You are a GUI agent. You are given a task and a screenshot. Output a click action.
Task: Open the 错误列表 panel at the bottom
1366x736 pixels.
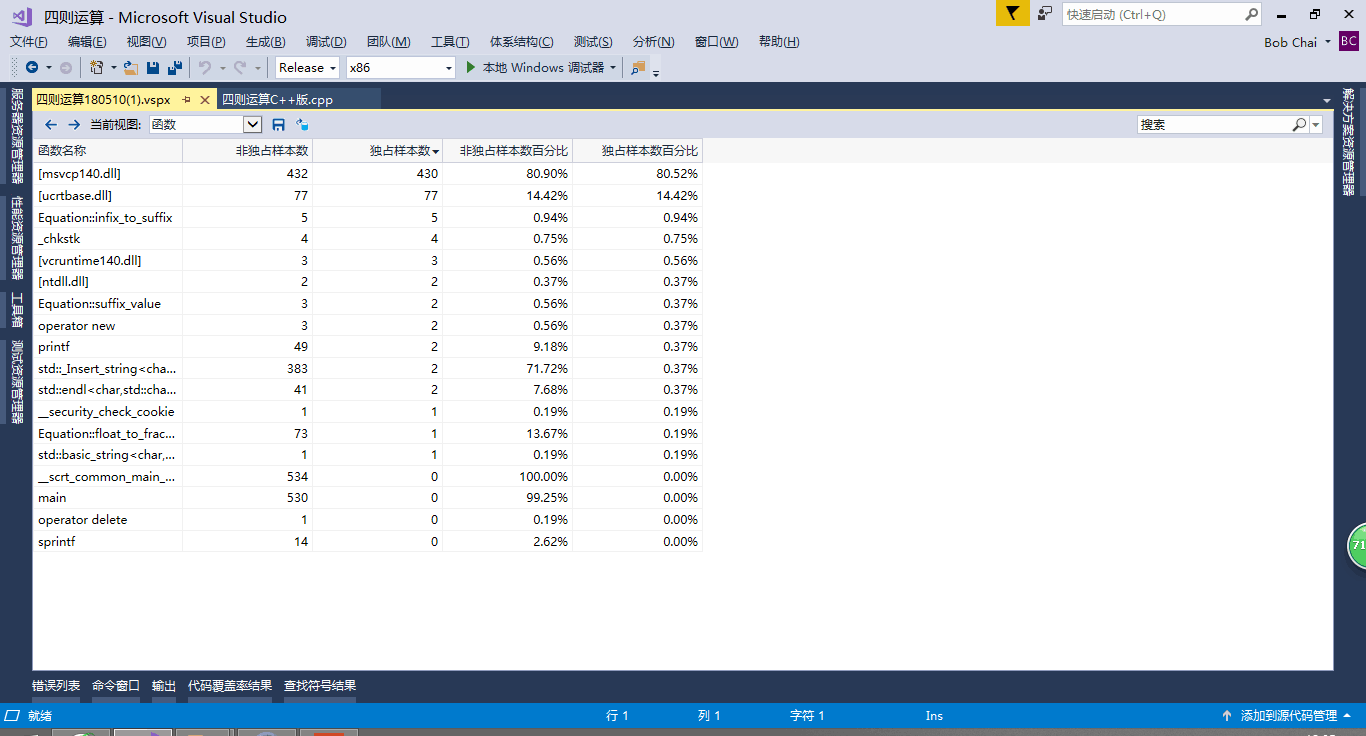pyautogui.click(x=56, y=686)
